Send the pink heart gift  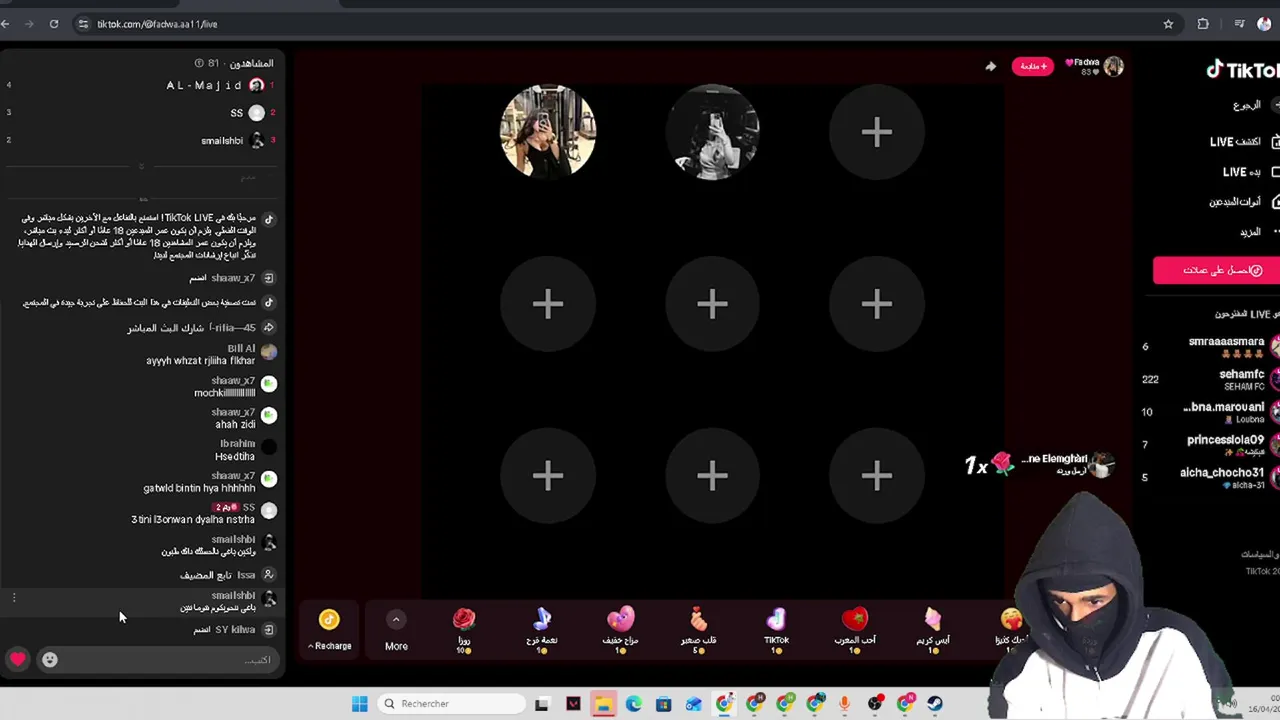(x=620, y=630)
